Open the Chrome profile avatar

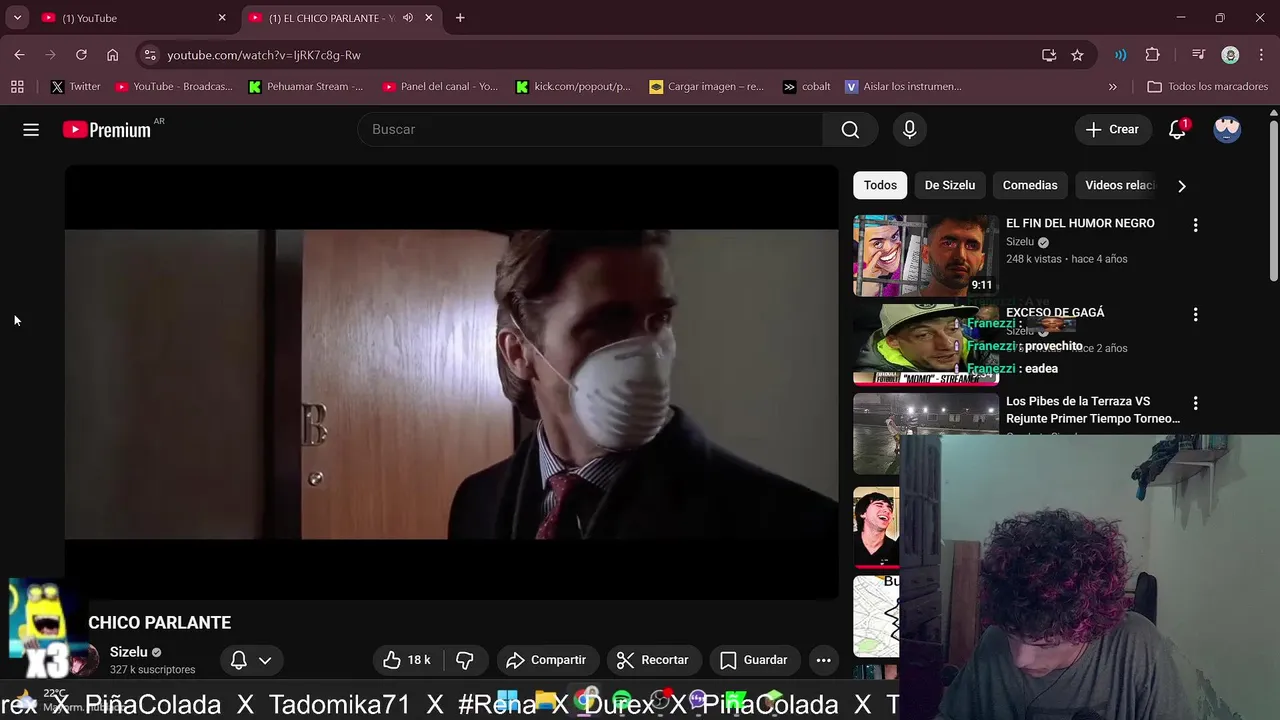(1231, 55)
